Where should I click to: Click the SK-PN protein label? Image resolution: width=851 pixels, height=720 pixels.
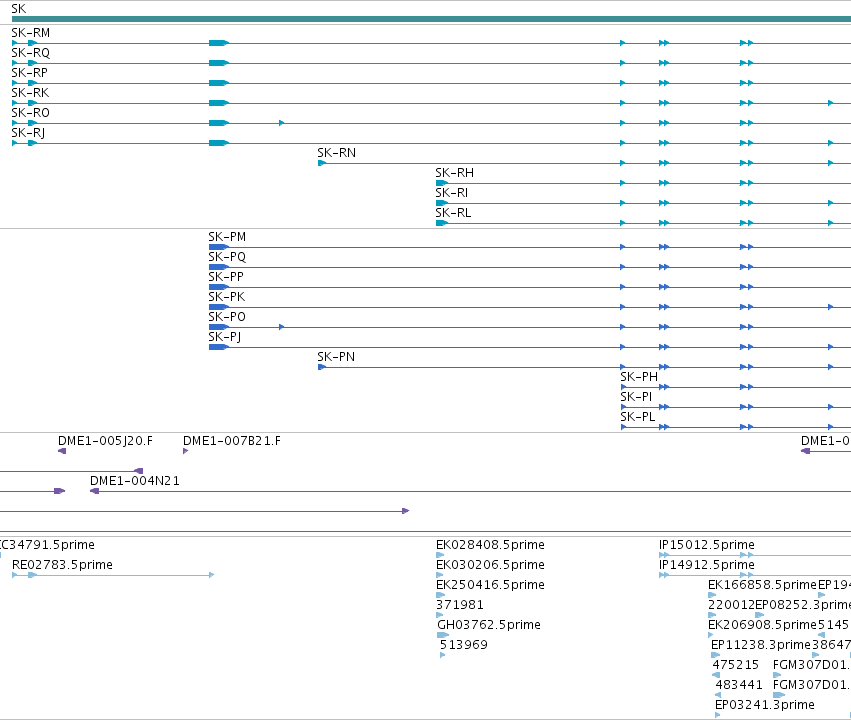pyautogui.click(x=336, y=357)
